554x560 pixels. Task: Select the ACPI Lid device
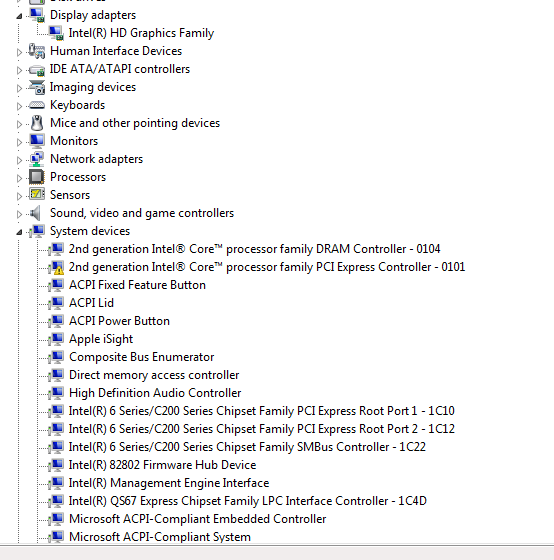[x=91, y=303]
